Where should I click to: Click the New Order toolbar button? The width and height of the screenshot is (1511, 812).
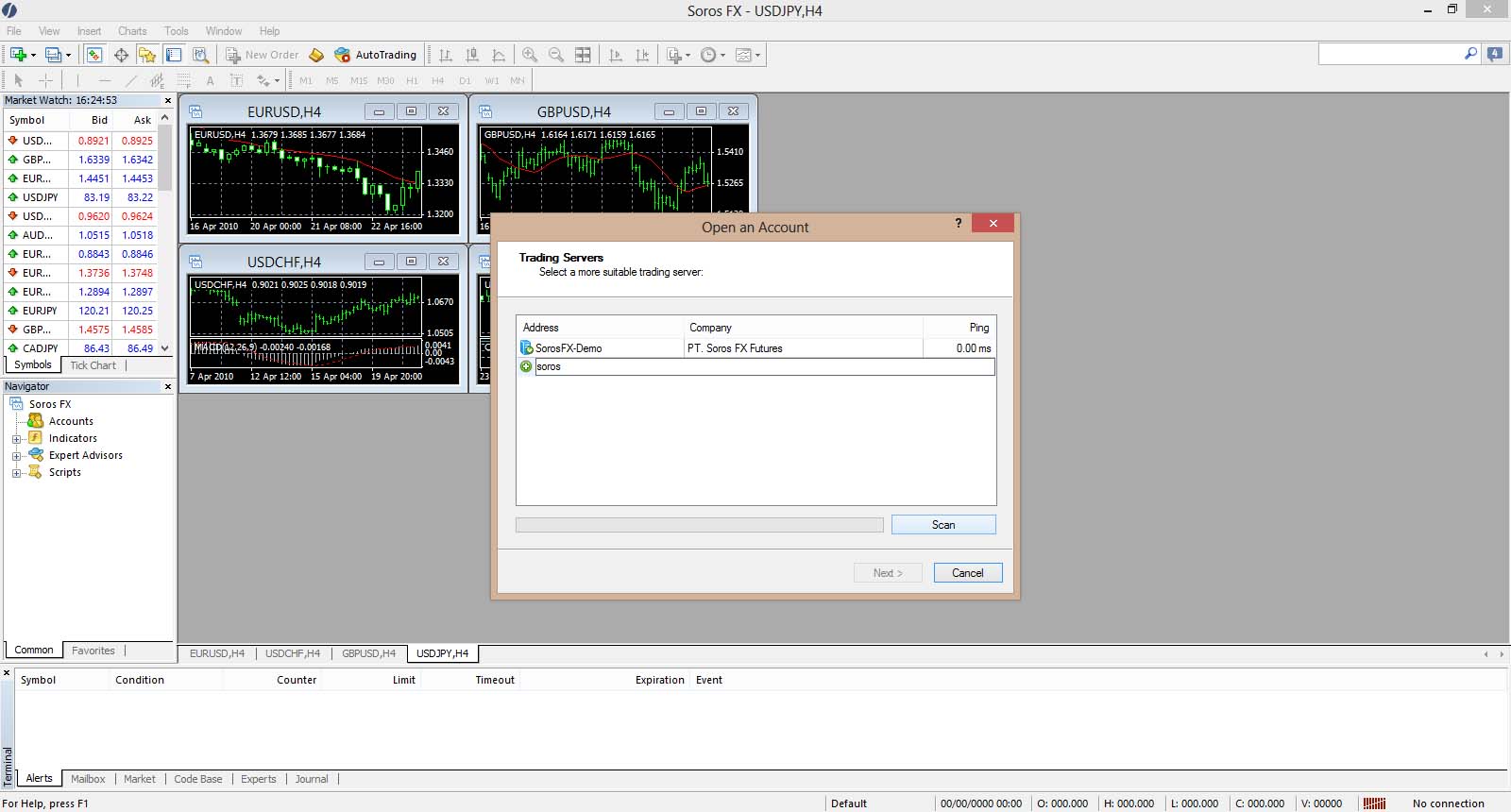263,55
